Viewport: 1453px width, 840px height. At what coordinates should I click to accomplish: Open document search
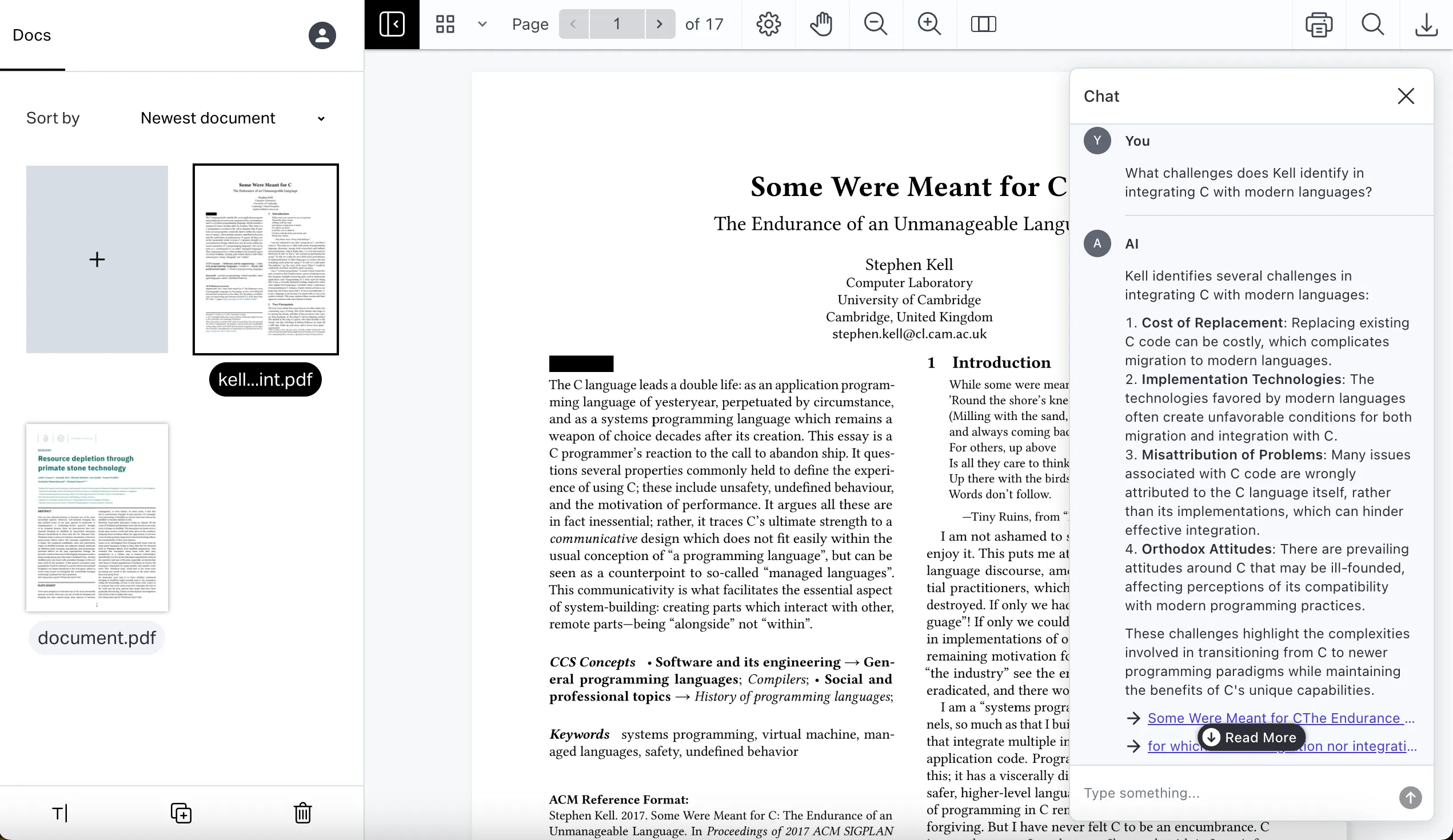point(1372,24)
